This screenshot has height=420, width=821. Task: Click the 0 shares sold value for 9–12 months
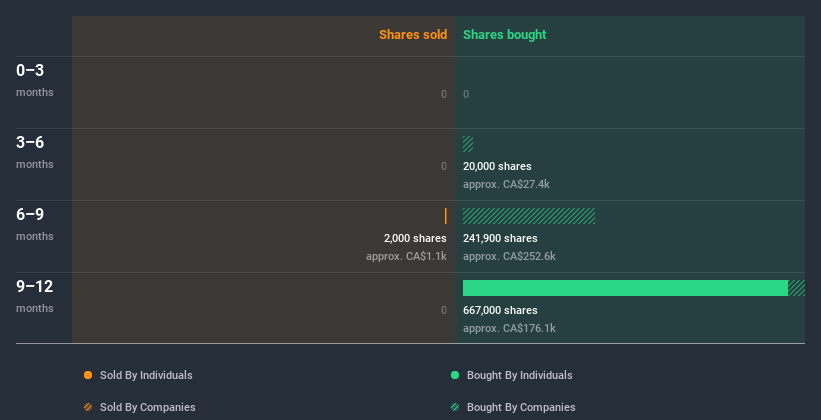(x=444, y=310)
